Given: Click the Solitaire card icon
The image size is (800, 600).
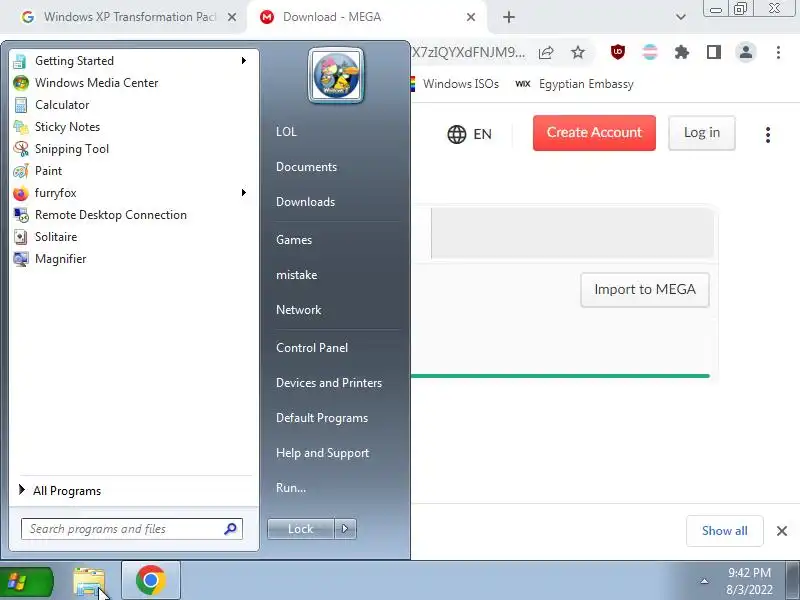Looking at the screenshot, I should pos(21,237).
